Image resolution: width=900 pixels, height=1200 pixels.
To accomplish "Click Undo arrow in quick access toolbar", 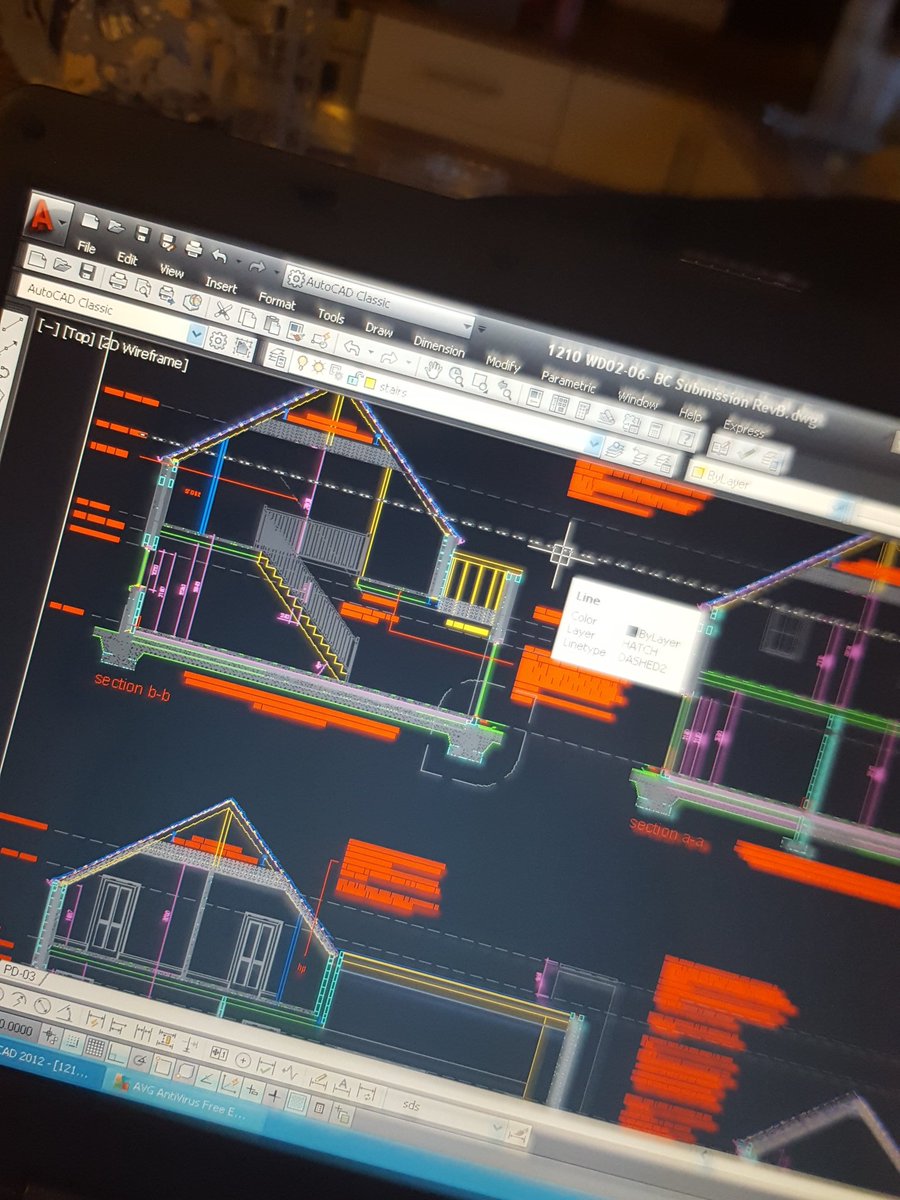I will click(219, 256).
